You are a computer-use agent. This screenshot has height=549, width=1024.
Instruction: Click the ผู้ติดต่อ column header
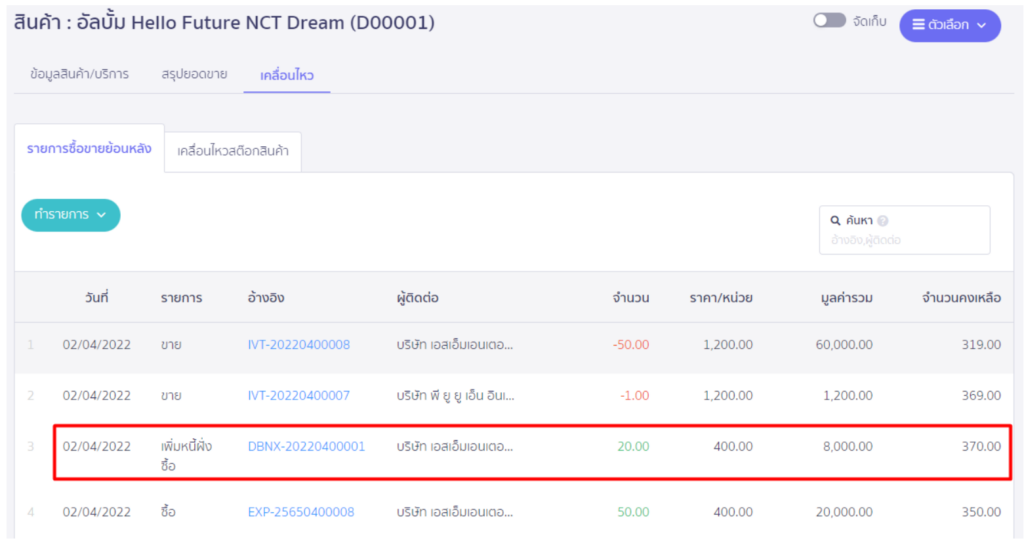coord(417,298)
